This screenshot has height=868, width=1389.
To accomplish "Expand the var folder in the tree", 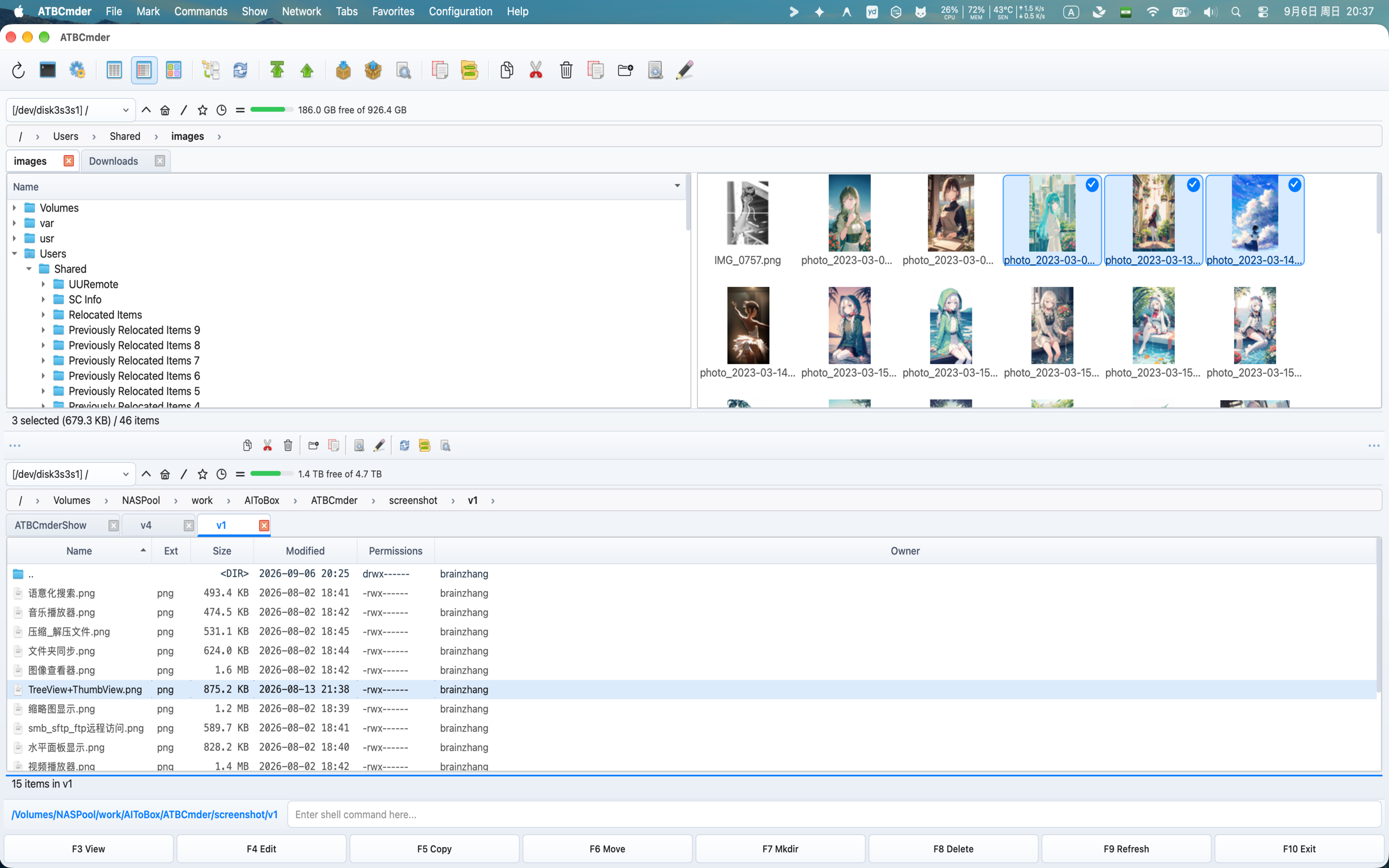I will pyautogui.click(x=15, y=223).
